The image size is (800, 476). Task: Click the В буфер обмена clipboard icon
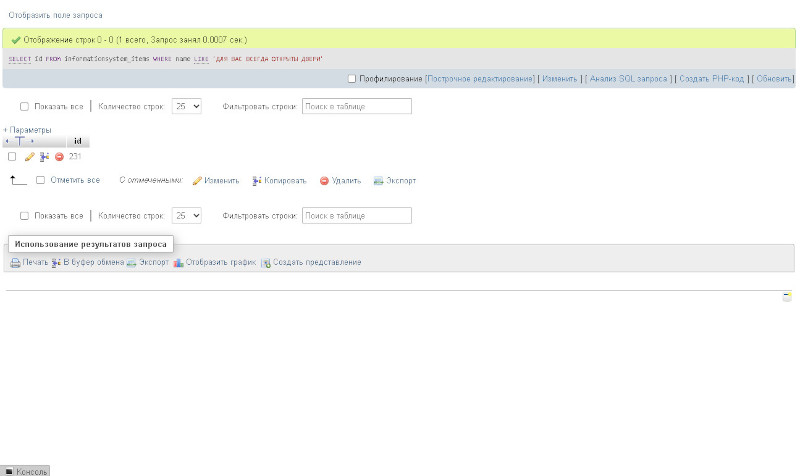click(x=56, y=263)
